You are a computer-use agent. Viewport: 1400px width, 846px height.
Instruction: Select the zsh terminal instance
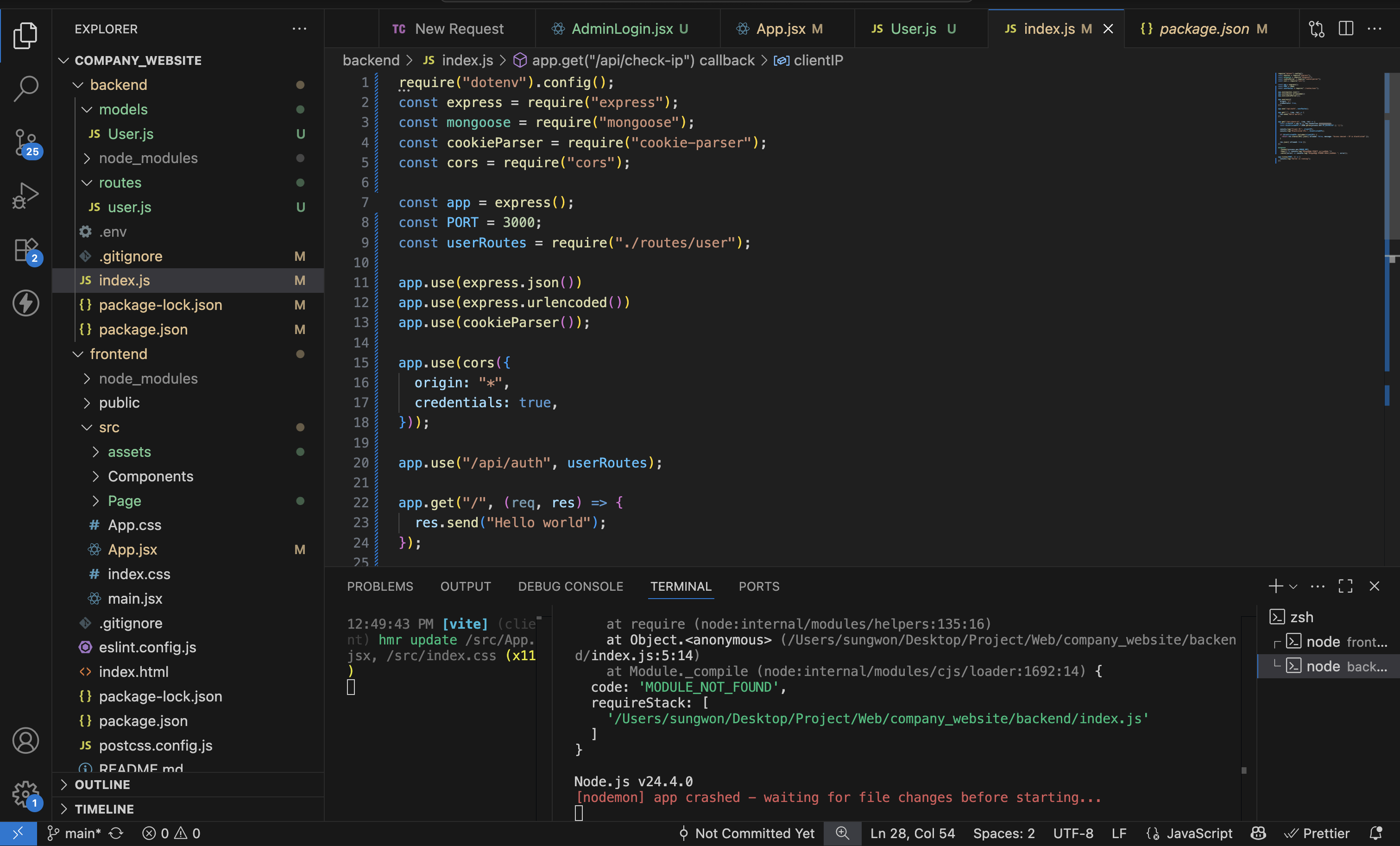coord(1329,617)
